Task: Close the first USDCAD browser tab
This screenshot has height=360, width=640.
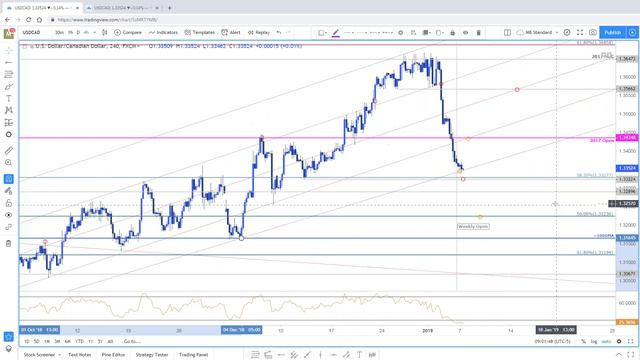Action: point(77,8)
